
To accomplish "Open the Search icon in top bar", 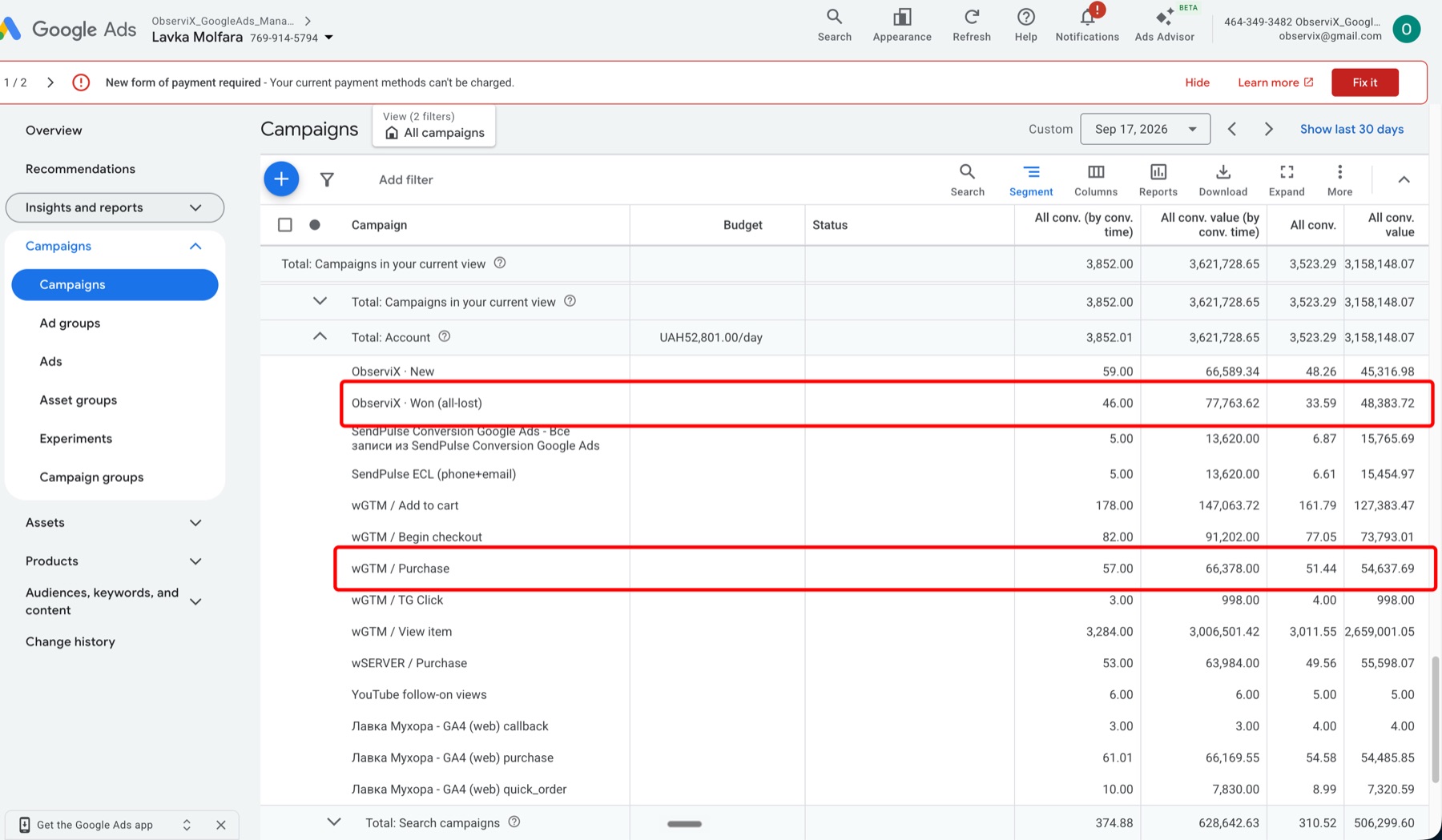I will pos(834,25).
